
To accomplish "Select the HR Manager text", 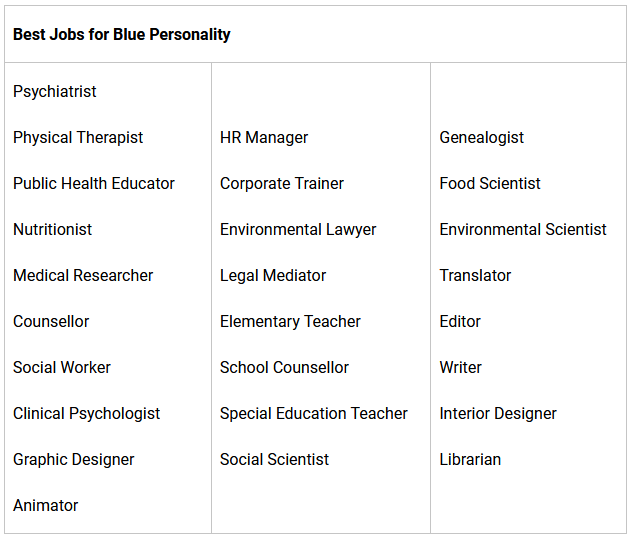I will 264,137.
